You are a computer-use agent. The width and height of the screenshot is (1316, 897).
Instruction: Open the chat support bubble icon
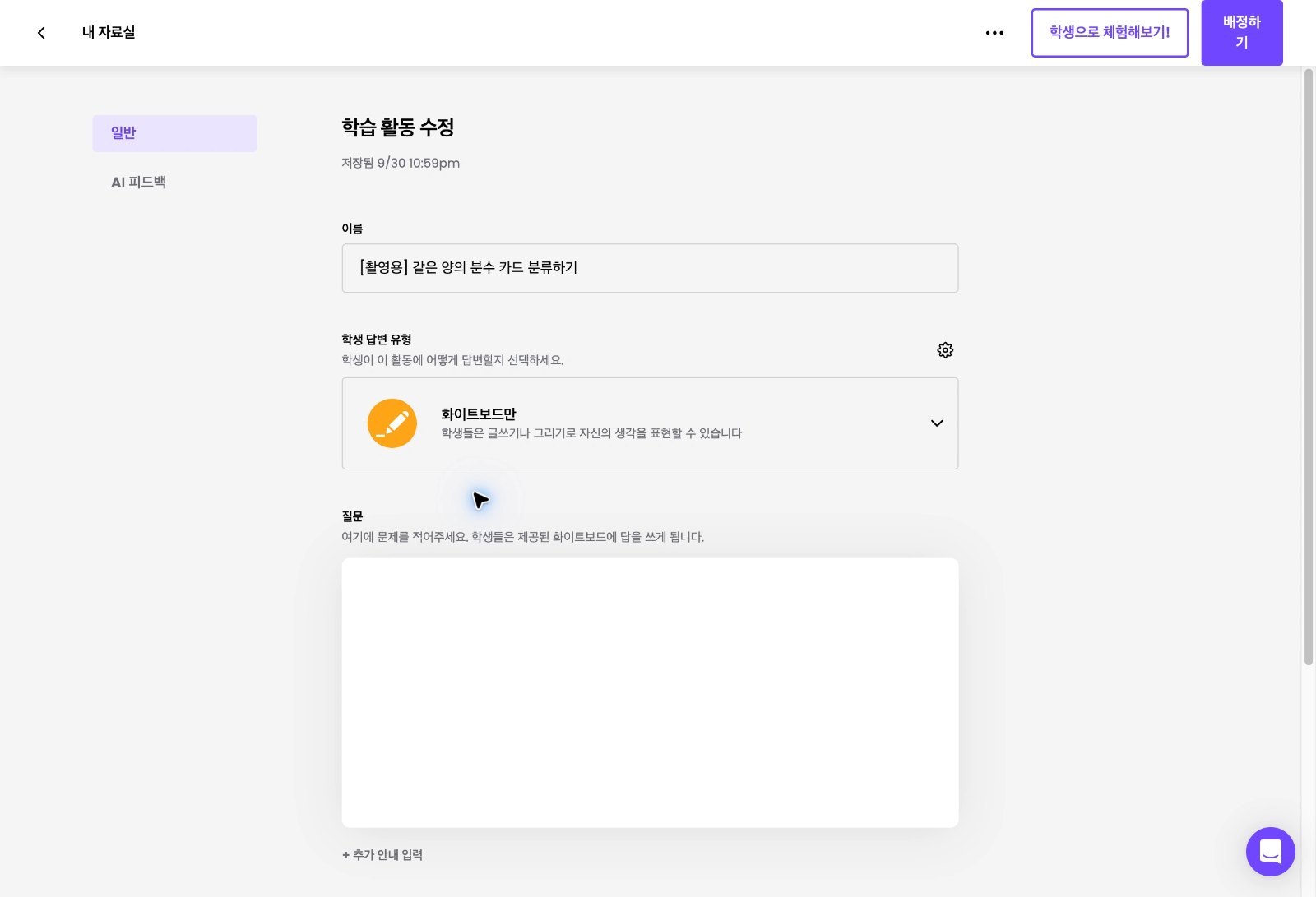(x=1271, y=852)
